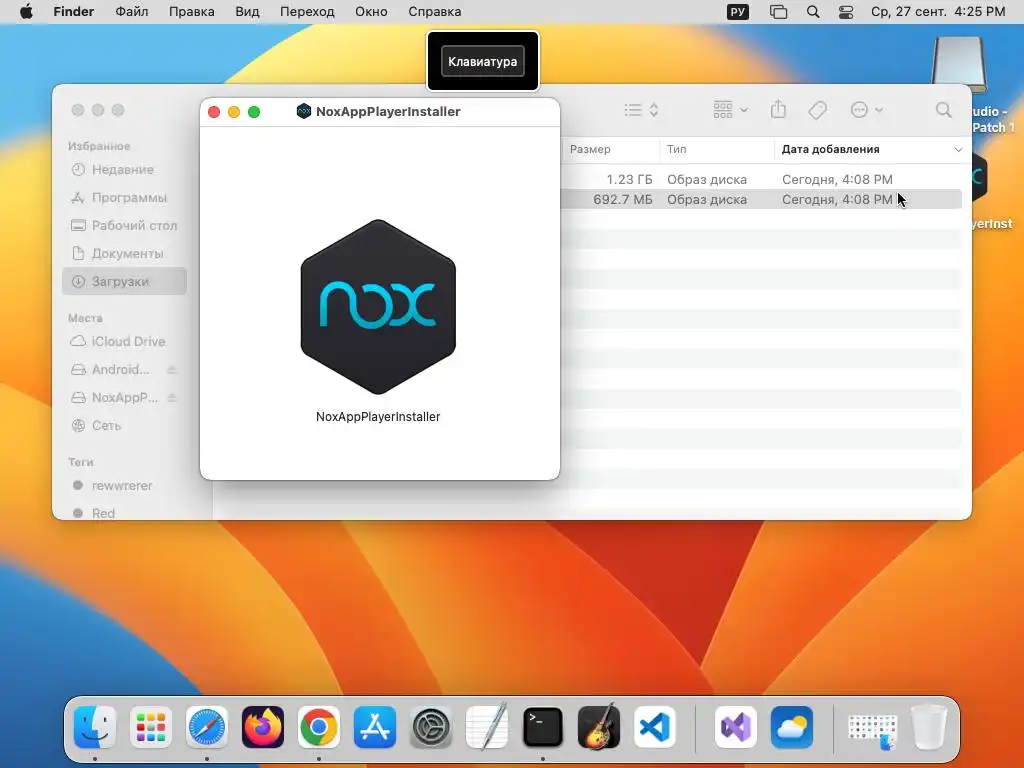Open Недавние in Finder sidebar
The image size is (1024, 768).
123,169
